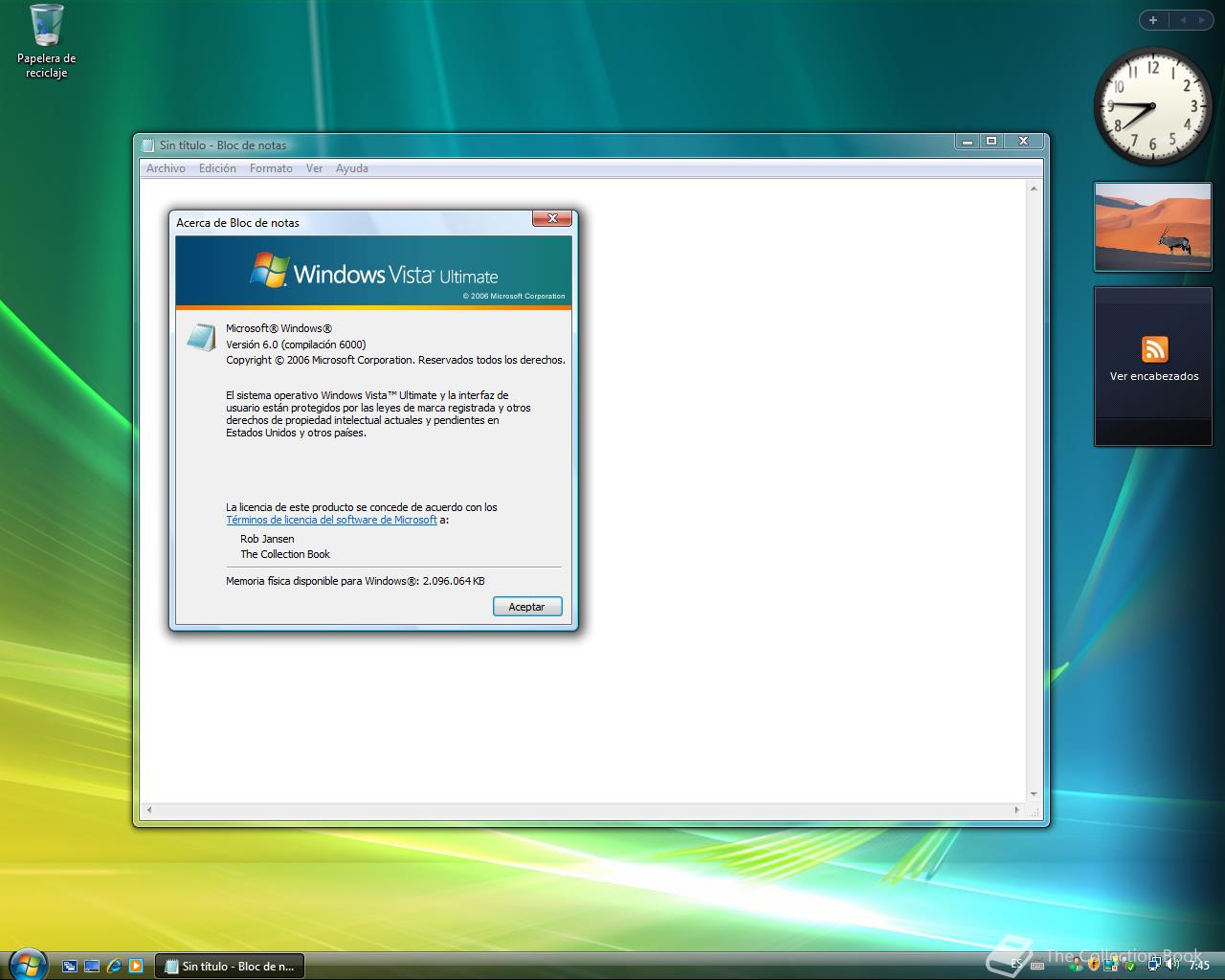Open the Ver menu

tap(314, 168)
